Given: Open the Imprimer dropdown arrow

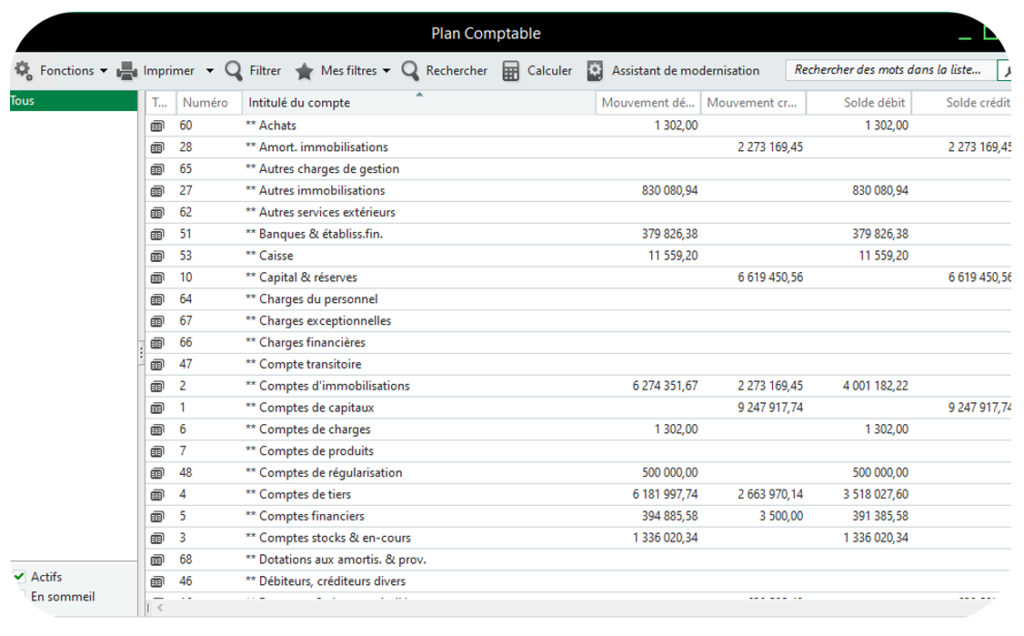Looking at the screenshot, I should 210,71.
